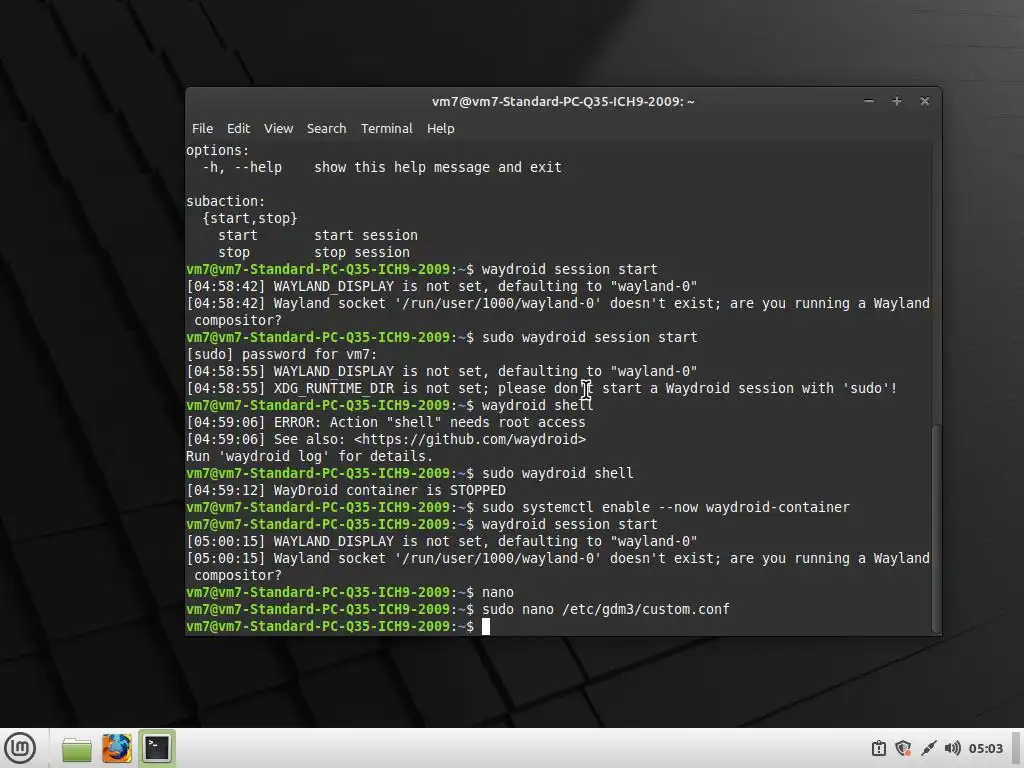Click the show desktop strip at panel end
The height and width of the screenshot is (768, 1024).
(1017, 748)
